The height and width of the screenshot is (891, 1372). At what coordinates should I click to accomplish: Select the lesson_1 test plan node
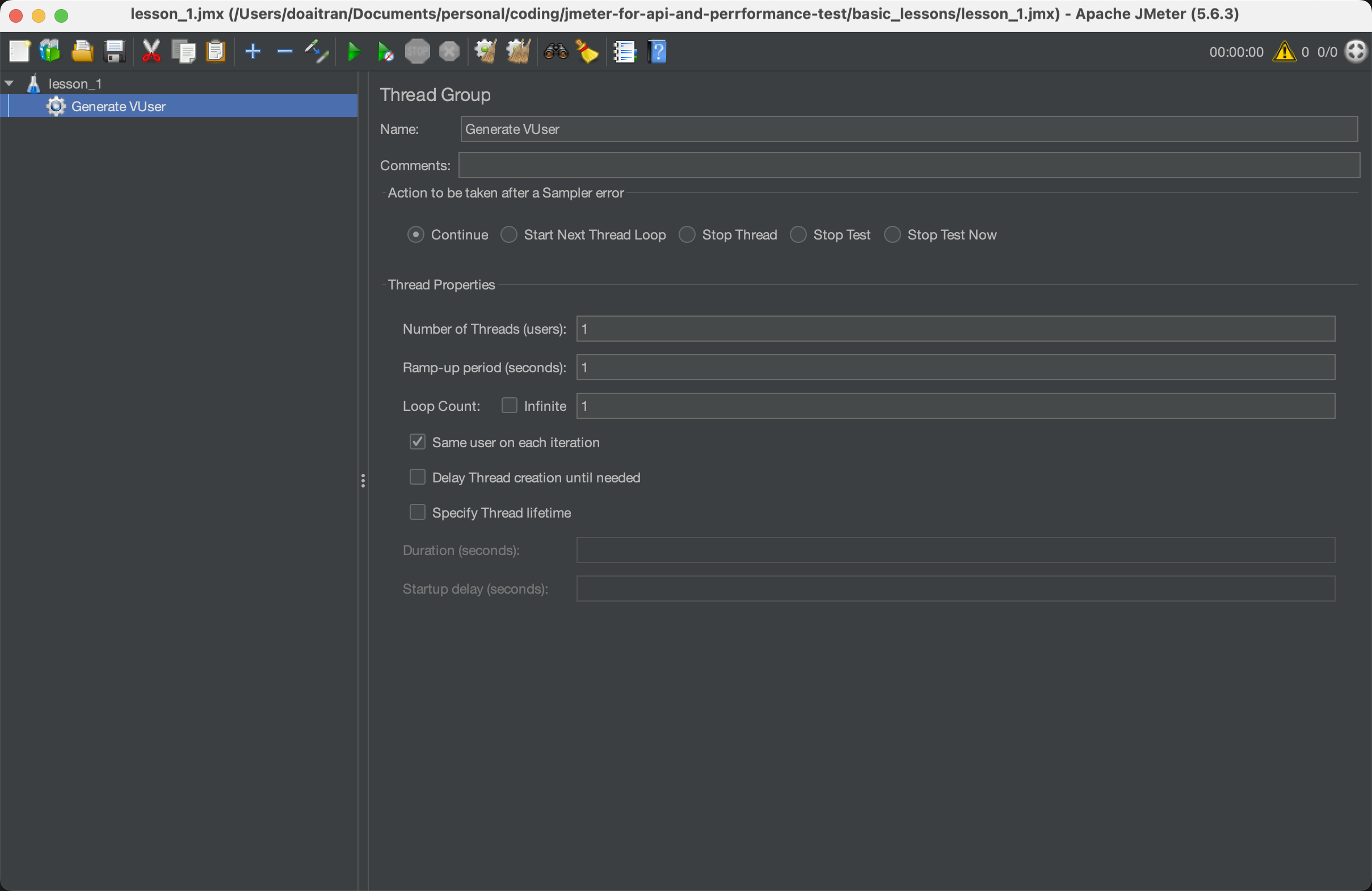pos(75,83)
